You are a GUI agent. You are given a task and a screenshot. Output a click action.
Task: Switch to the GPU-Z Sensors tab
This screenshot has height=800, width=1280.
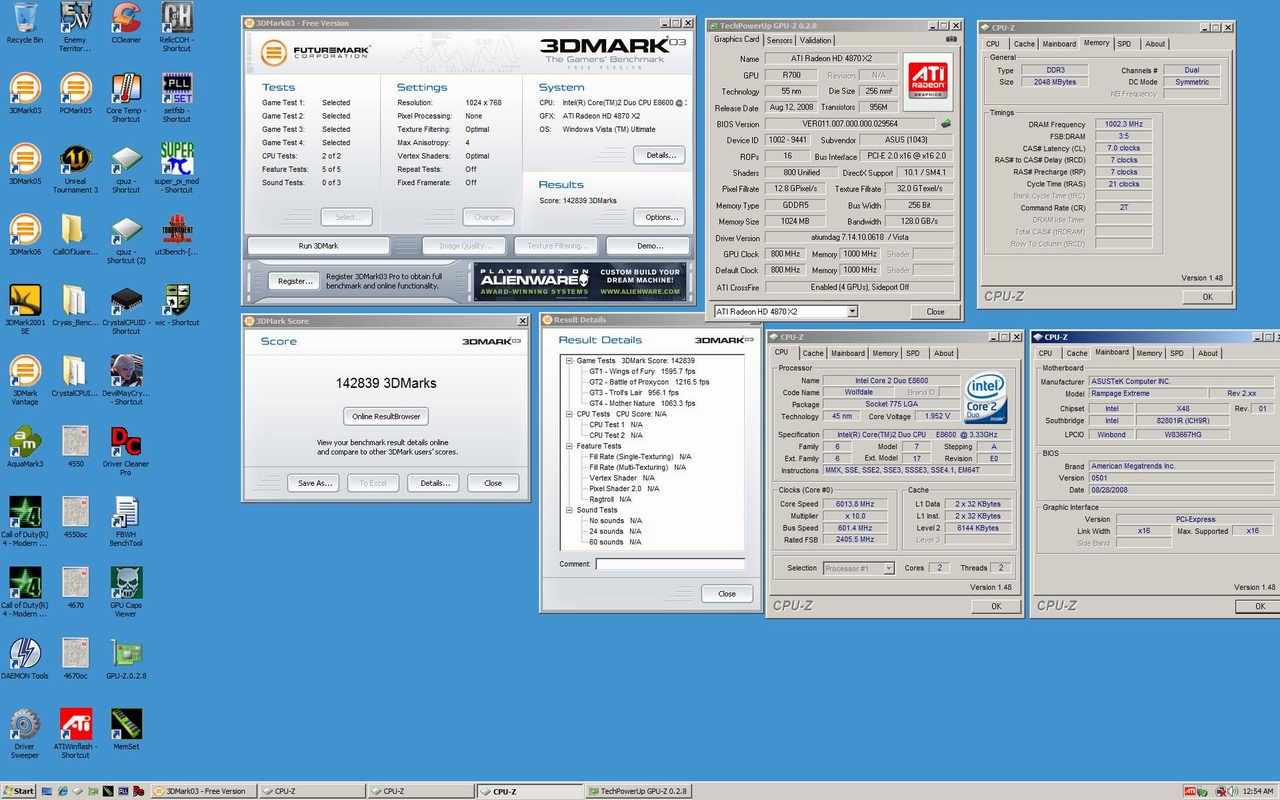pos(779,40)
